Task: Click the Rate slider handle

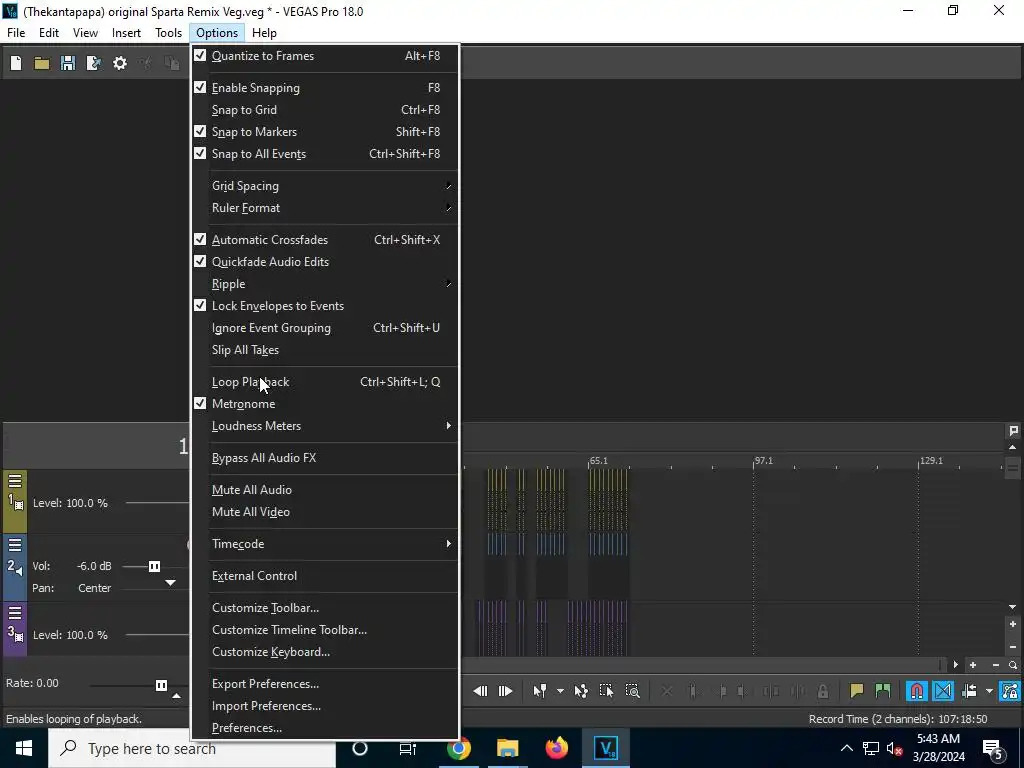Action: tap(161, 685)
